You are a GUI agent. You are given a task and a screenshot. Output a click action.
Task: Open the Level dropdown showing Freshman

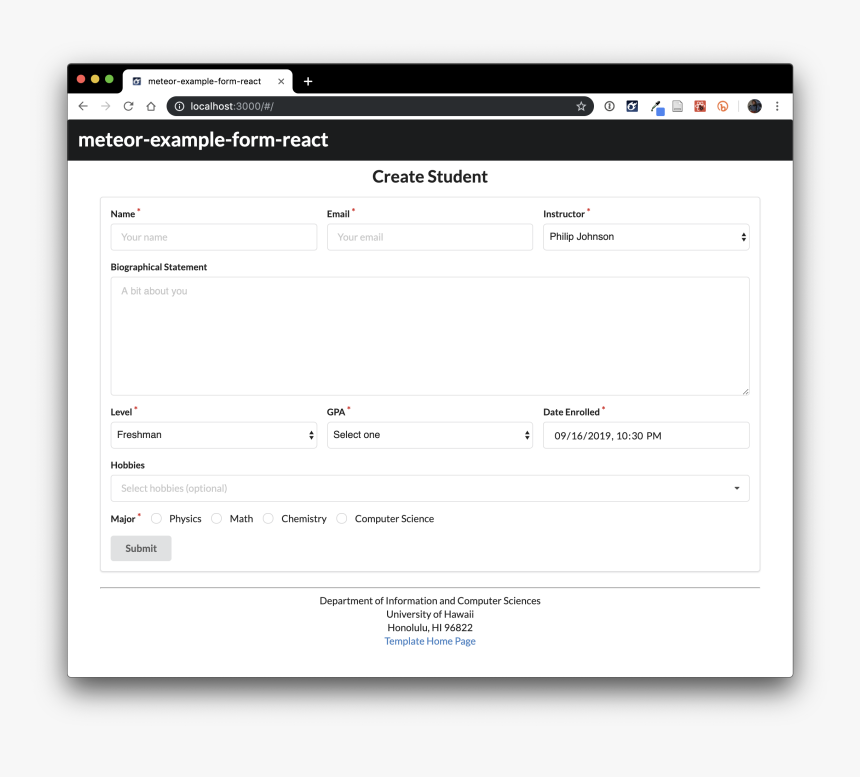point(214,435)
